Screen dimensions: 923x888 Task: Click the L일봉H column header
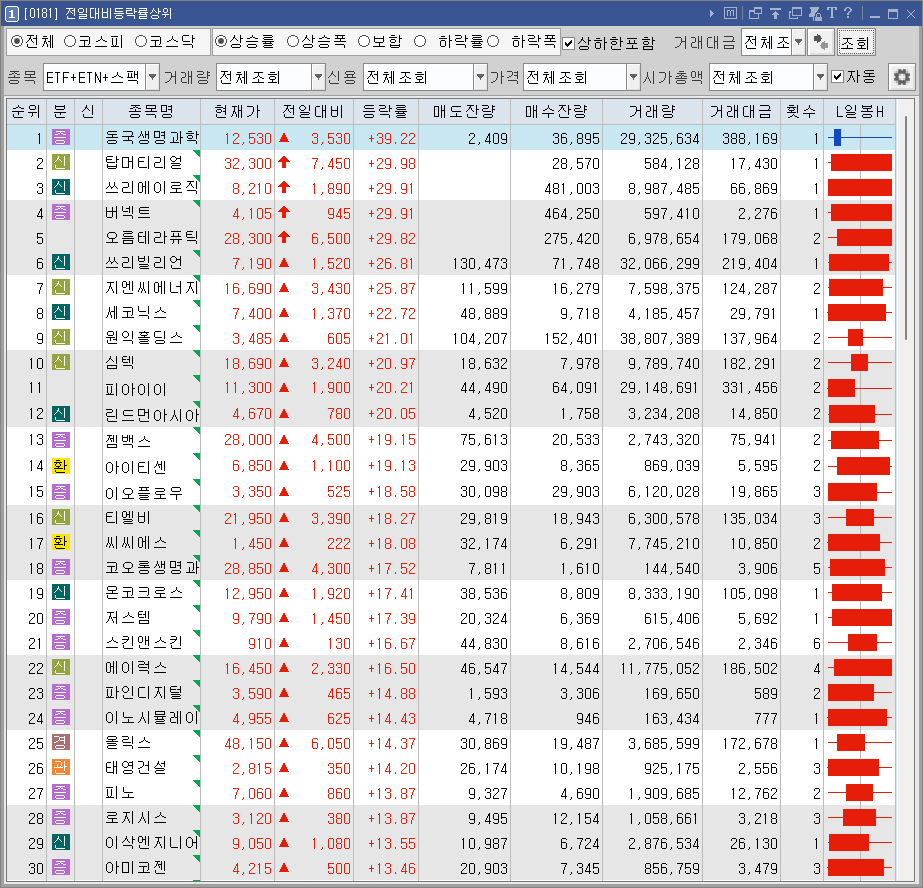tap(859, 111)
